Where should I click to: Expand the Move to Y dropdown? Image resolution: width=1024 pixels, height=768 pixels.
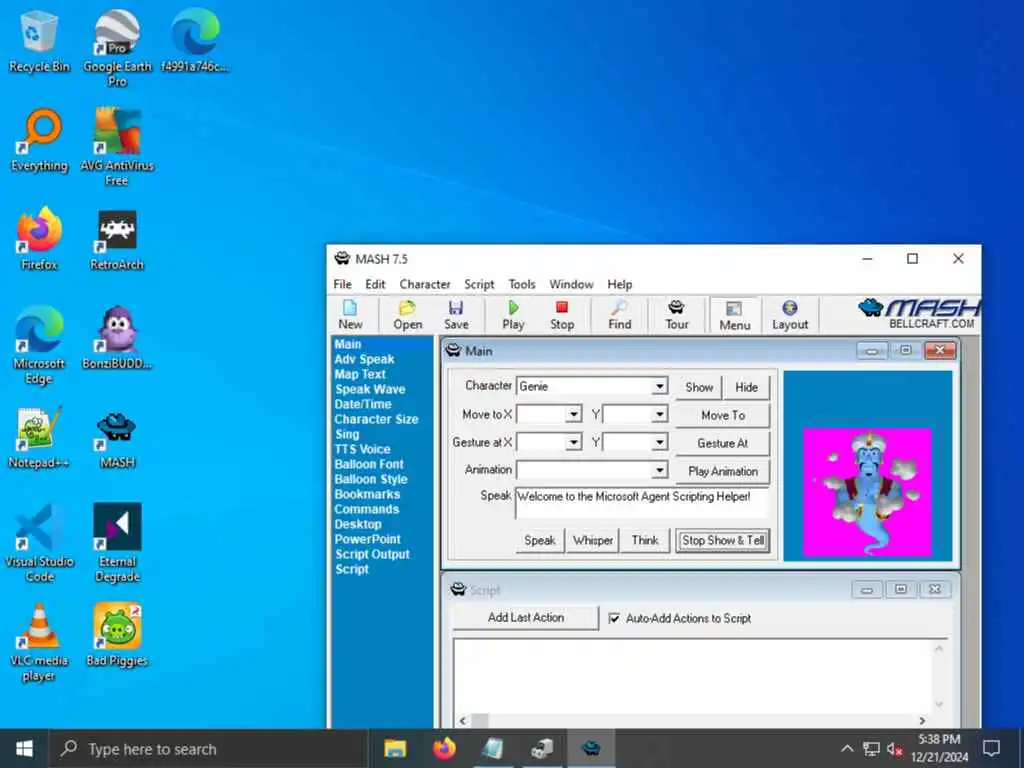[x=660, y=414]
